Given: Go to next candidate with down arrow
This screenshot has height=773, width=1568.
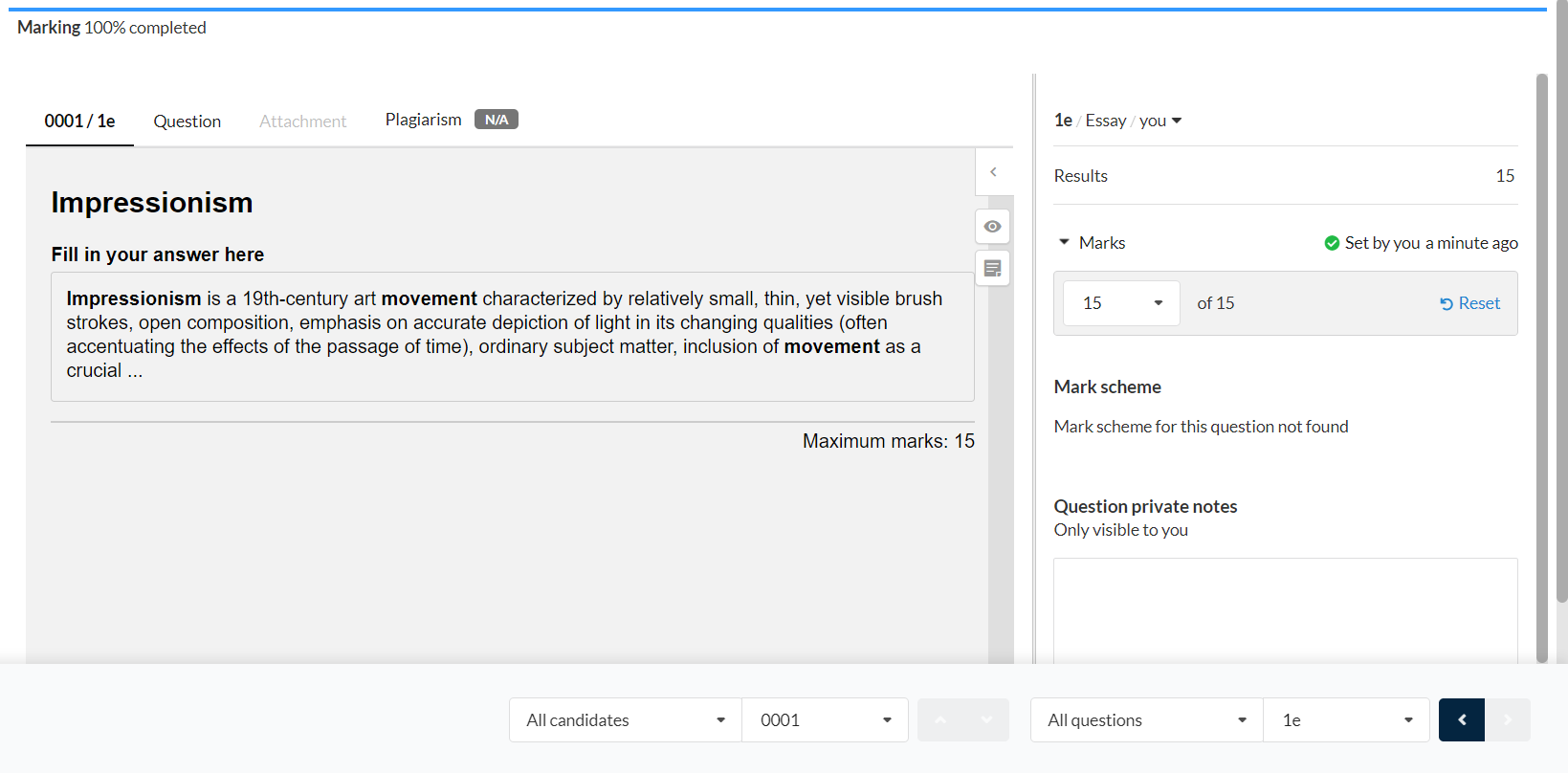Looking at the screenshot, I should (986, 720).
